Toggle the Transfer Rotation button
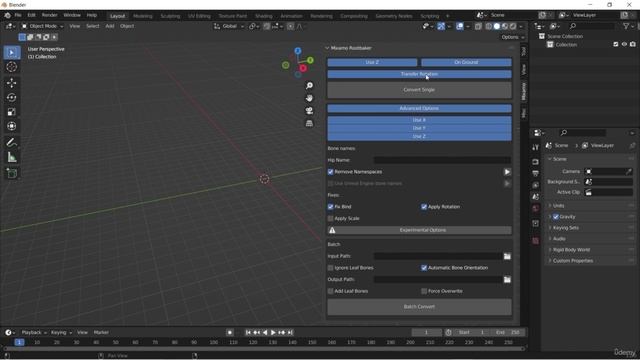Viewport: 640px width, 360px height. tap(419, 74)
